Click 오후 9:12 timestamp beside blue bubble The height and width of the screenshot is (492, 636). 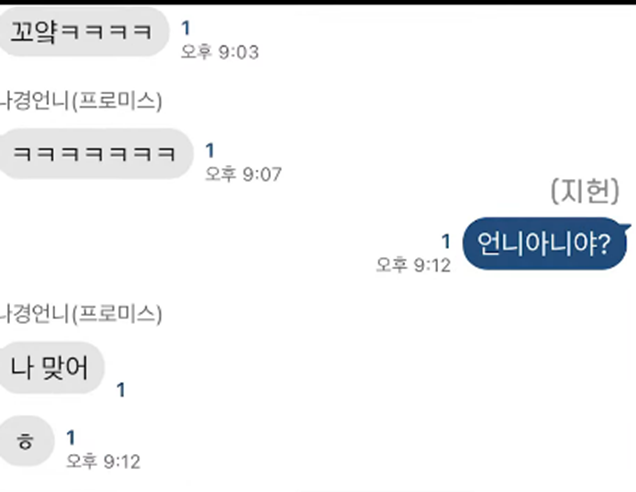tap(413, 265)
